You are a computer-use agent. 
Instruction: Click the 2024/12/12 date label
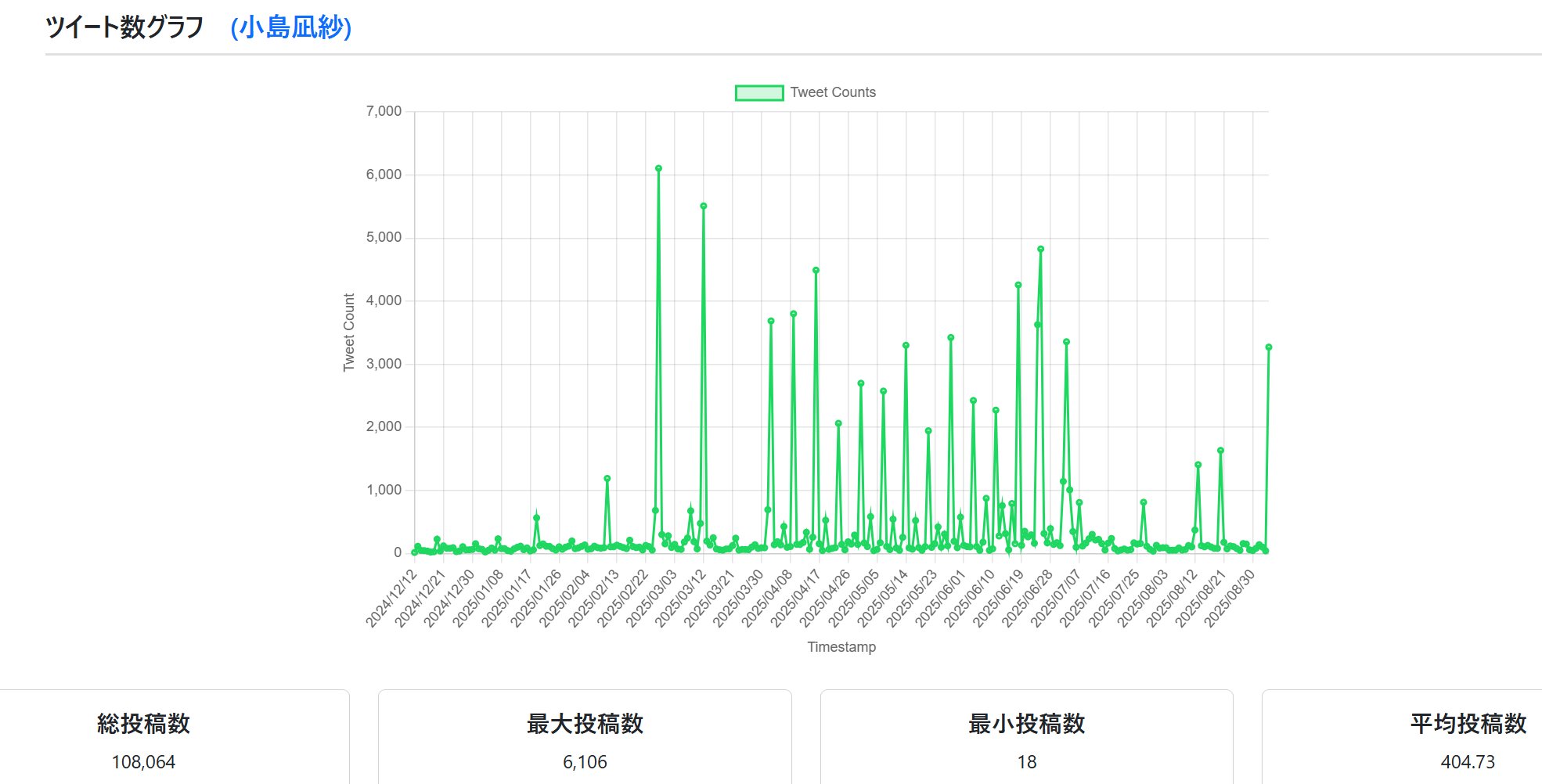(391, 599)
